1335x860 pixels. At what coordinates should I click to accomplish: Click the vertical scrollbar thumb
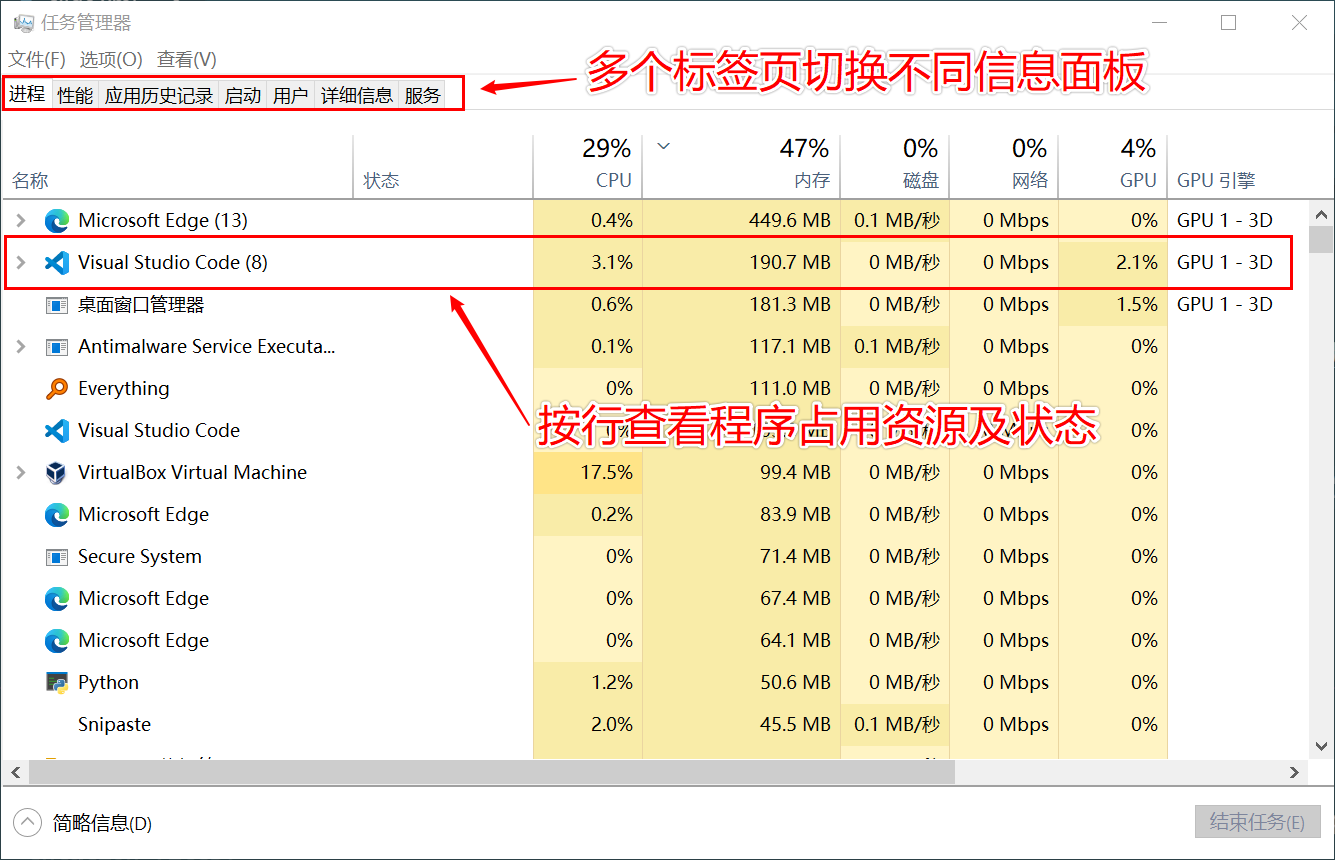pyautogui.click(x=1321, y=239)
